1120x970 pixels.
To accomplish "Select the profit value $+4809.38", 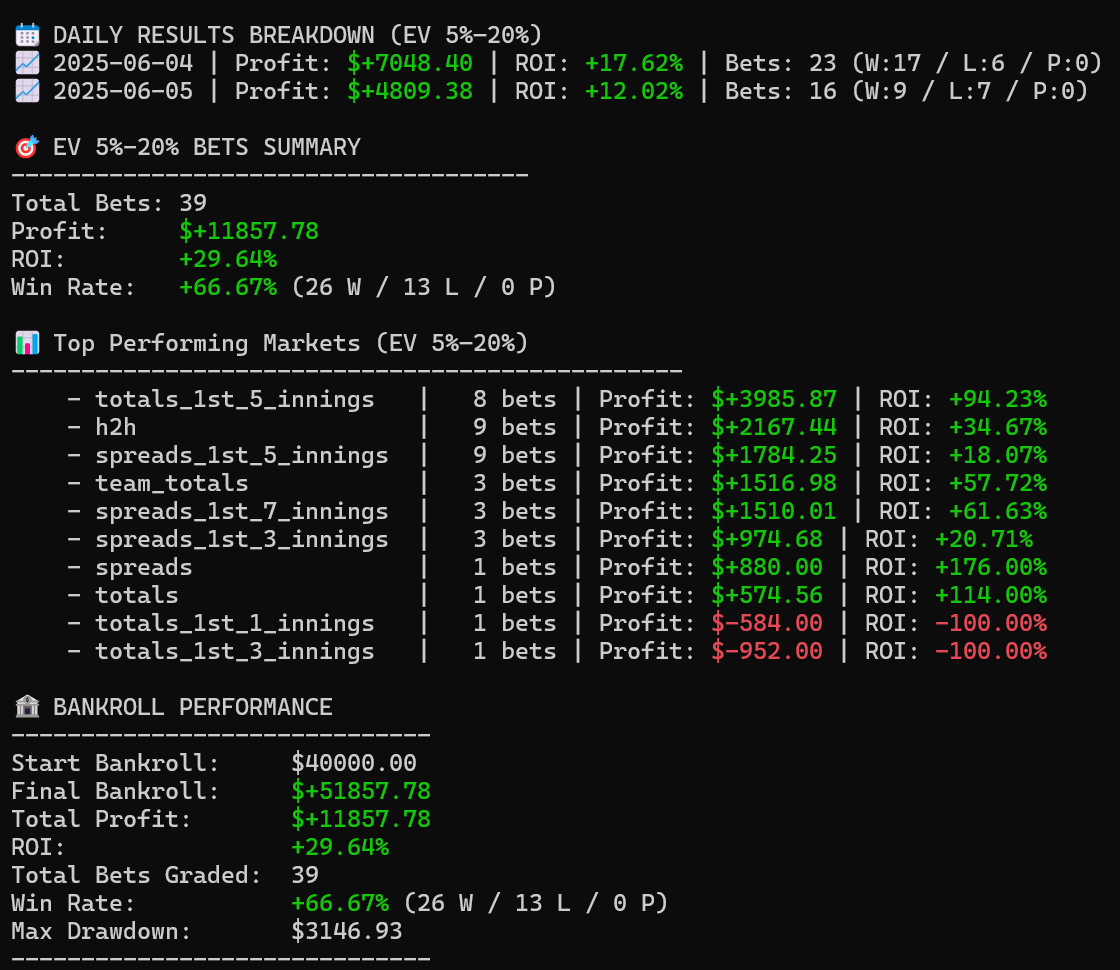I will point(410,91).
